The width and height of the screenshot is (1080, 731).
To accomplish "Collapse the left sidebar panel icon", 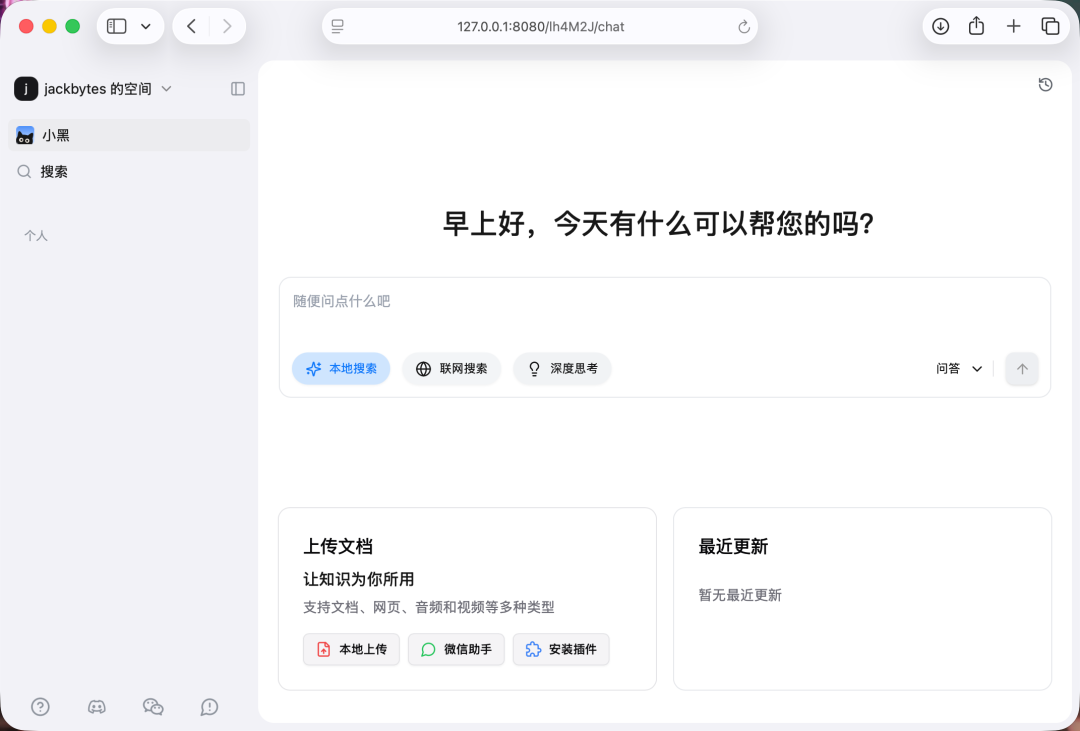I will 238,89.
